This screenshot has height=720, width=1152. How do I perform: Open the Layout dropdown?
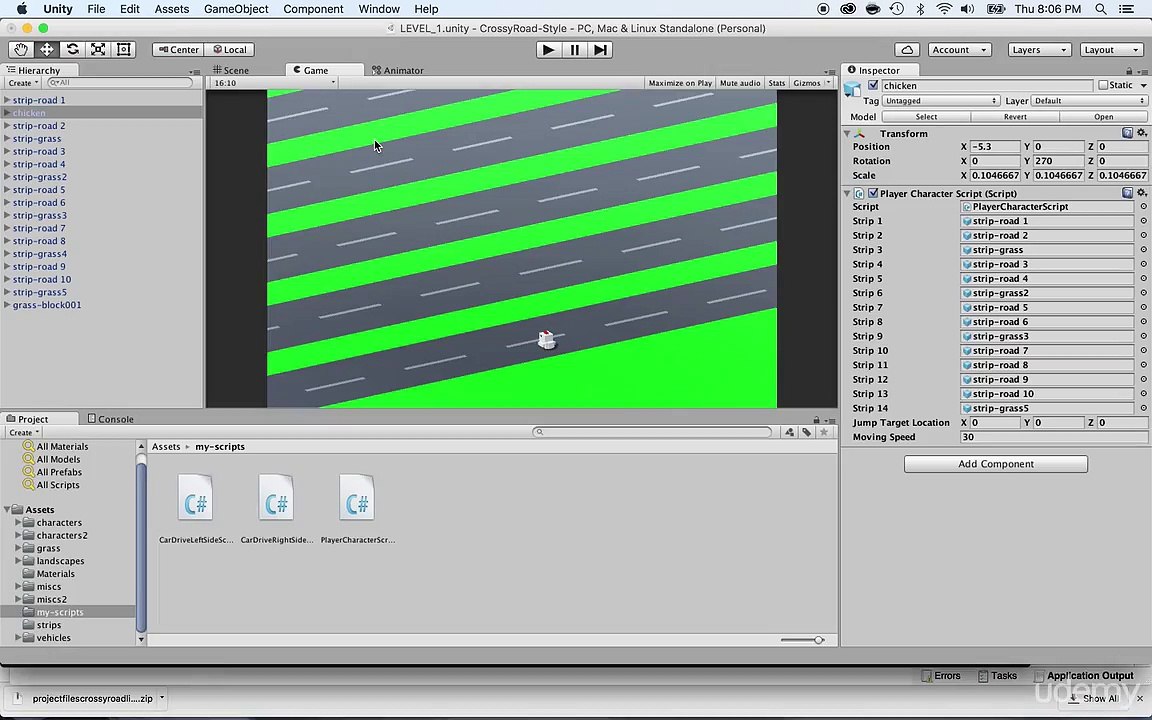tap(1111, 50)
